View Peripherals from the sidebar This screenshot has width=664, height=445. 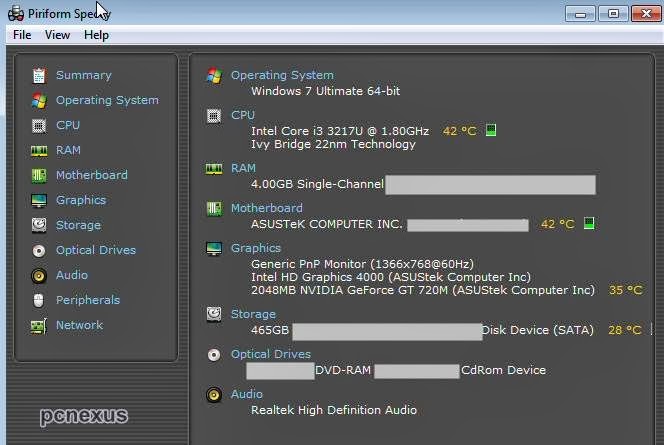coord(88,300)
